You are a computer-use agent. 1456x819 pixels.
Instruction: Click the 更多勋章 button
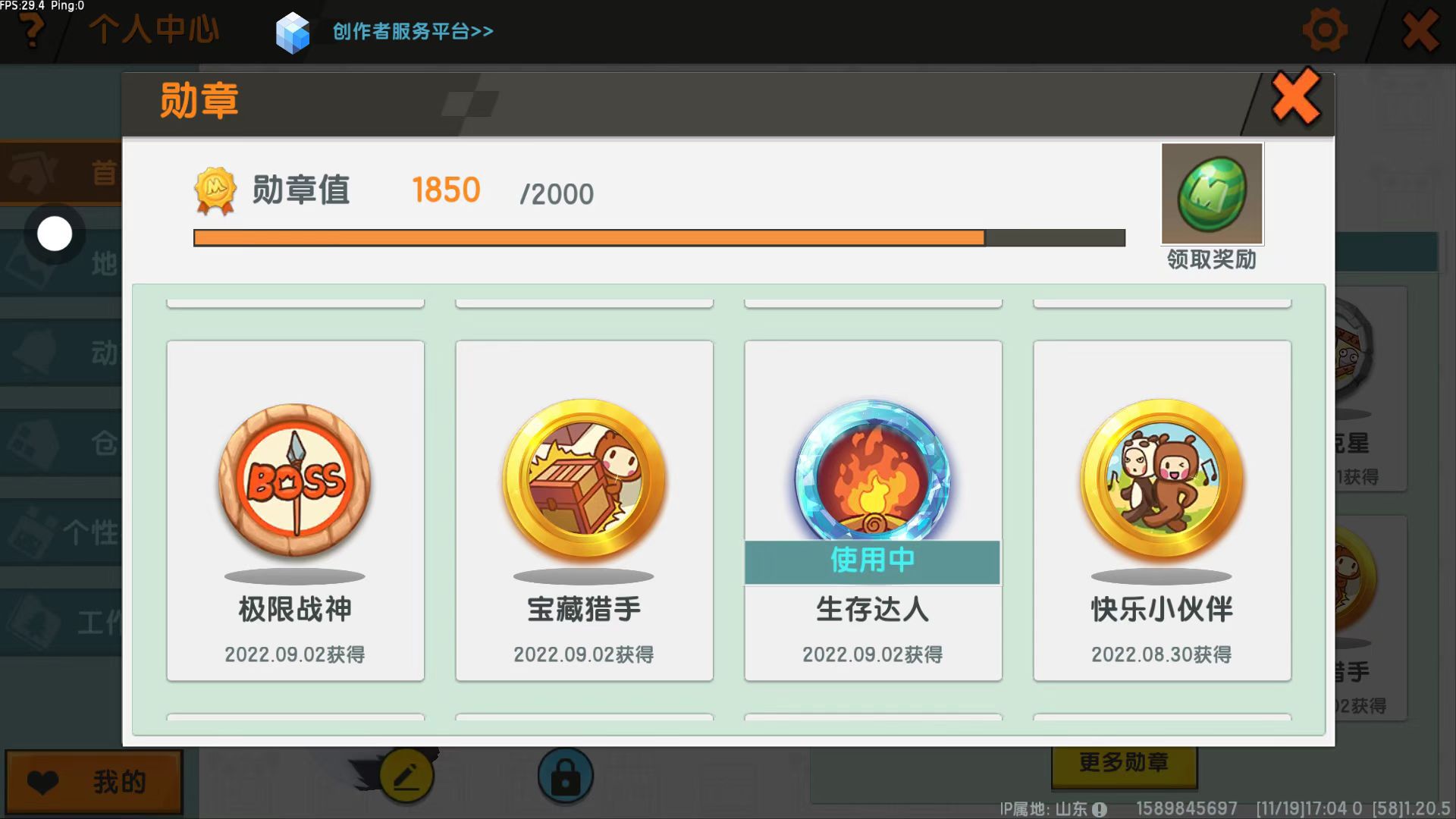1124,762
